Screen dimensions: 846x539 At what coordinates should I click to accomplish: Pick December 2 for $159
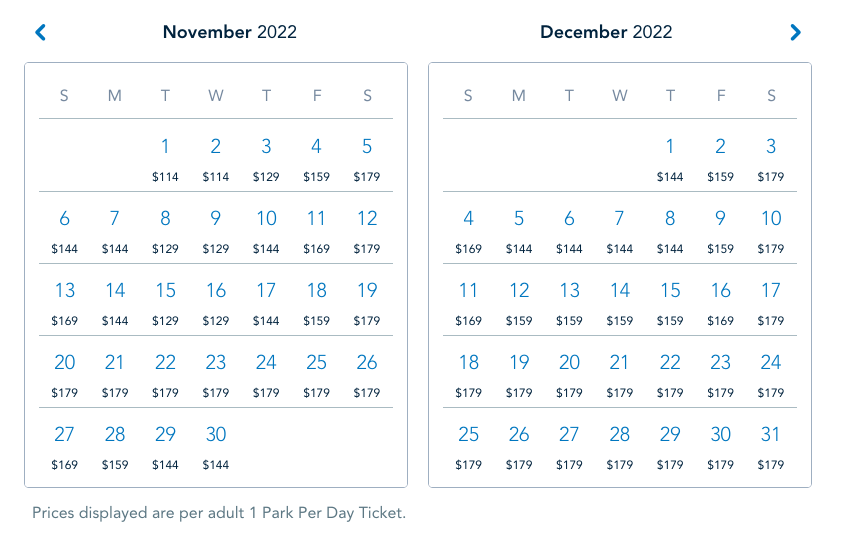coord(720,157)
